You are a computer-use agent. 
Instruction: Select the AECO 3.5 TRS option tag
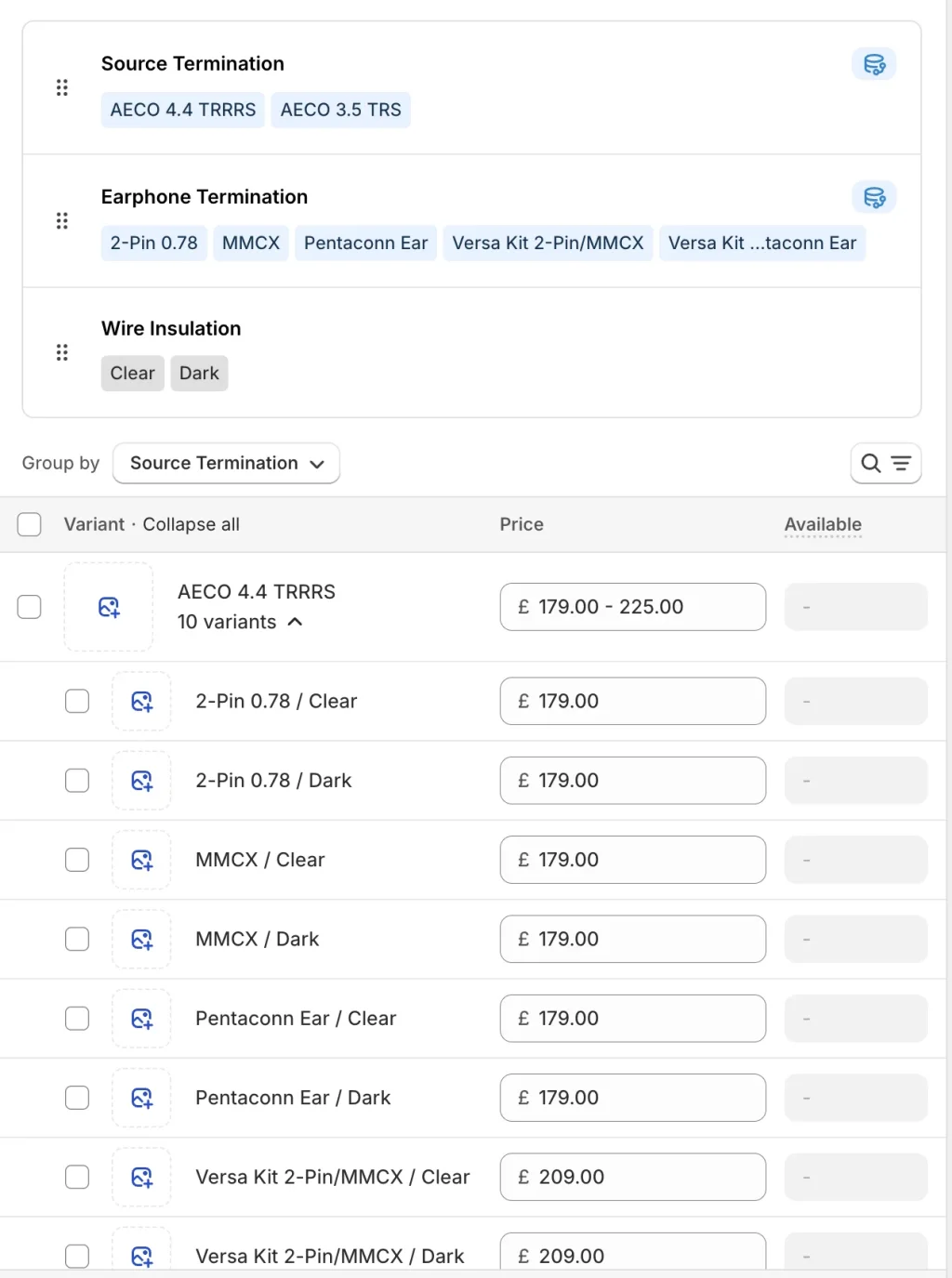click(x=340, y=110)
